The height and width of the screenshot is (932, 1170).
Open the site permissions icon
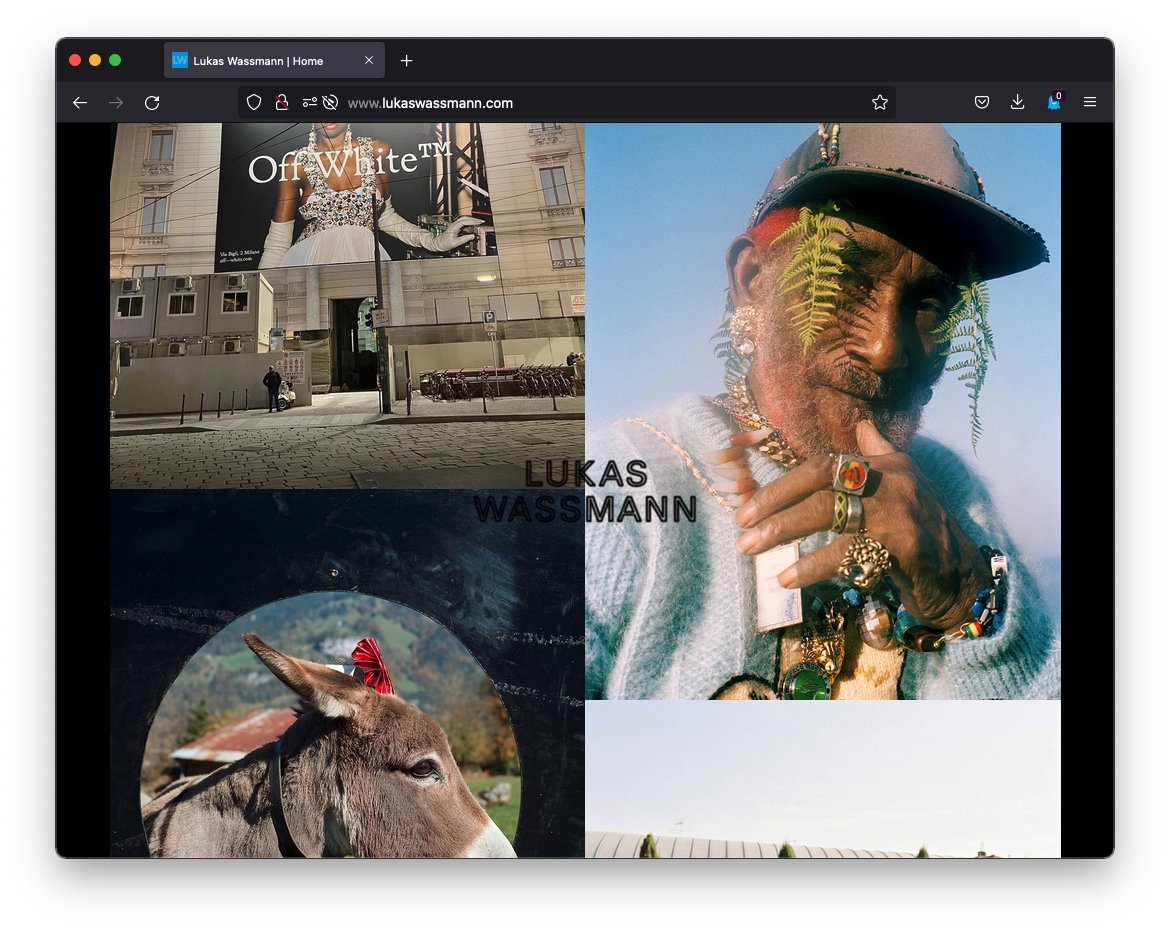[310, 102]
